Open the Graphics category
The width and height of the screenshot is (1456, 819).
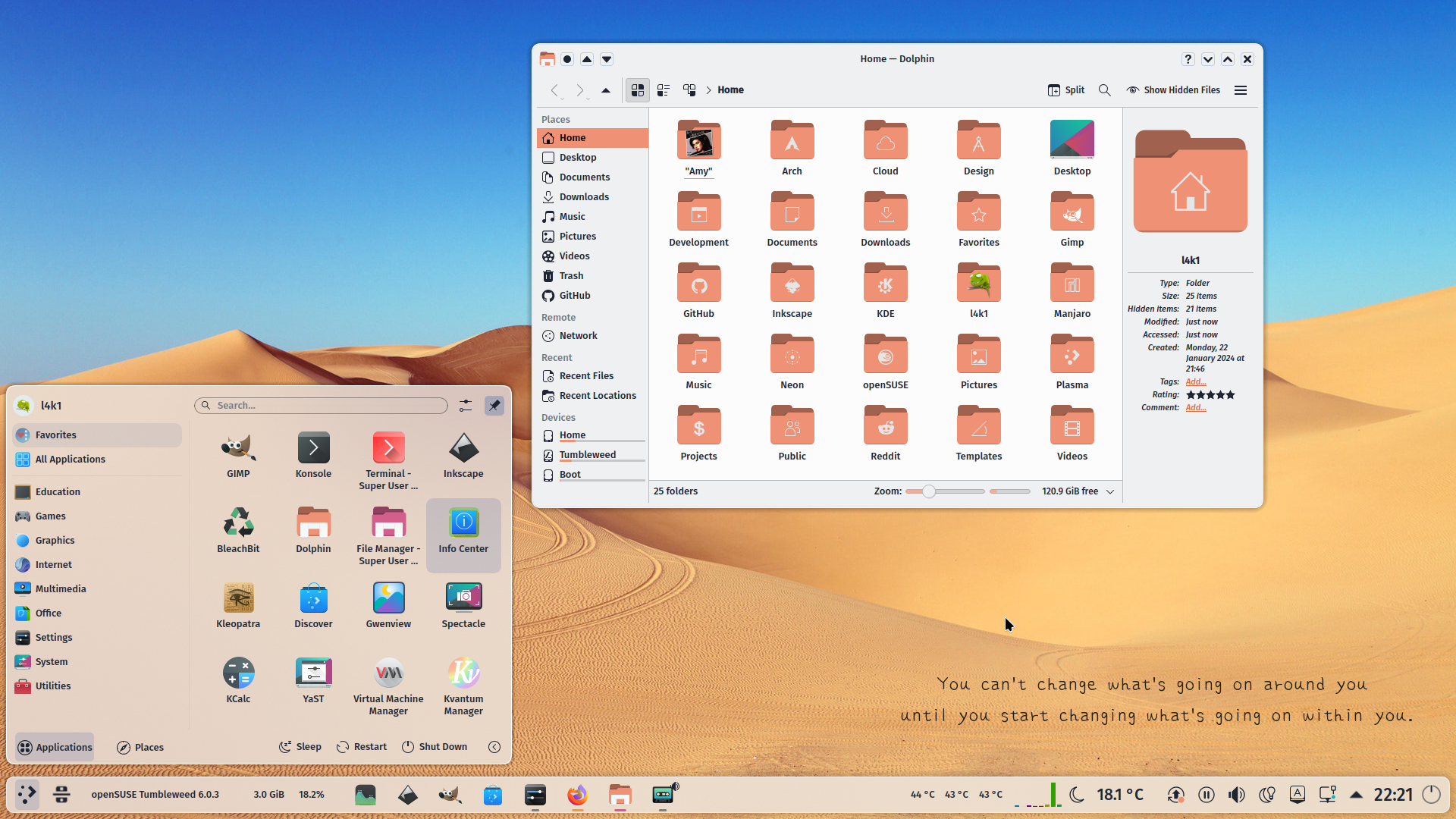pyautogui.click(x=97, y=541)
